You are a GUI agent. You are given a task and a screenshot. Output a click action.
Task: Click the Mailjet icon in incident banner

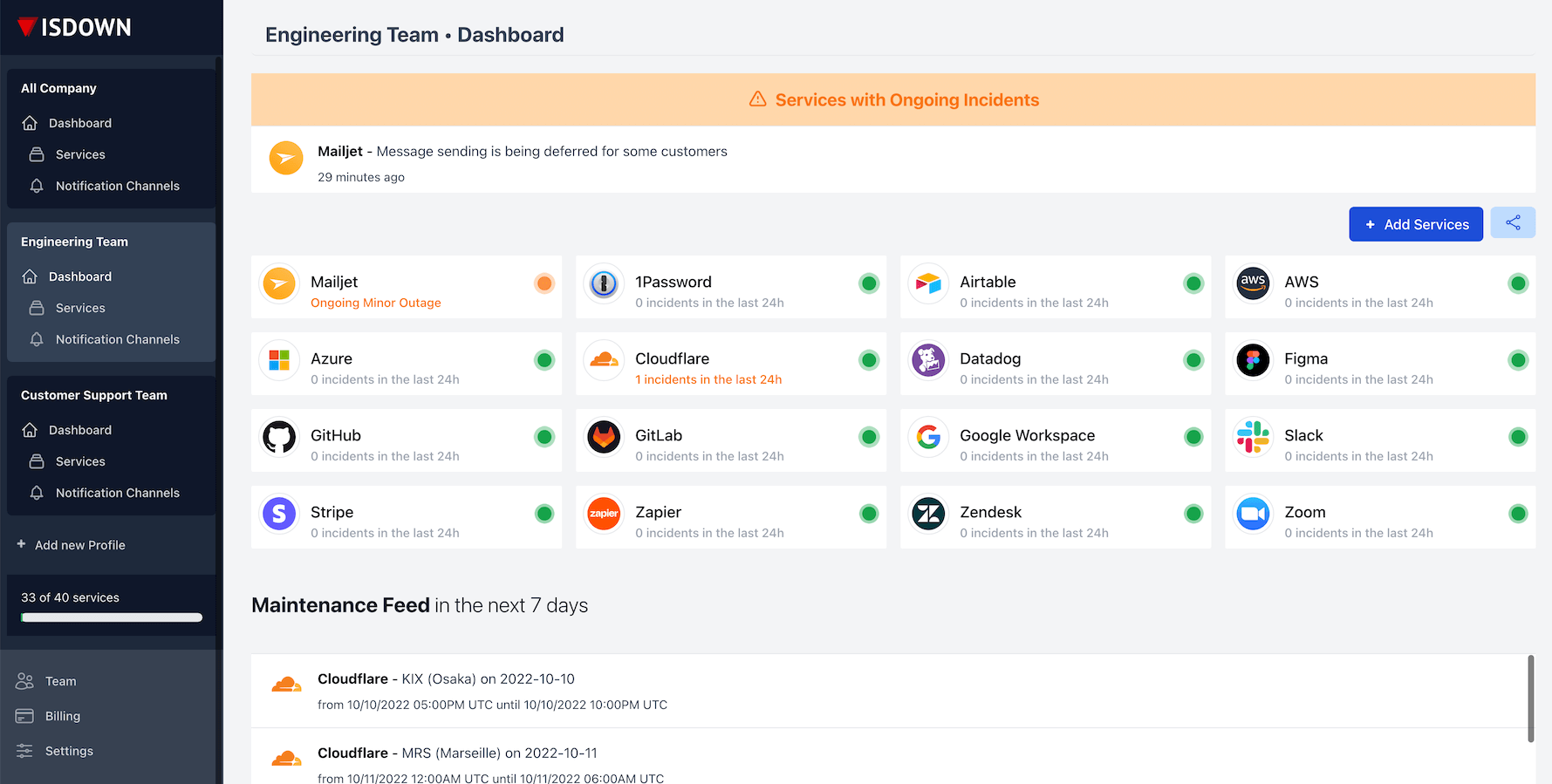pos(286,159)
